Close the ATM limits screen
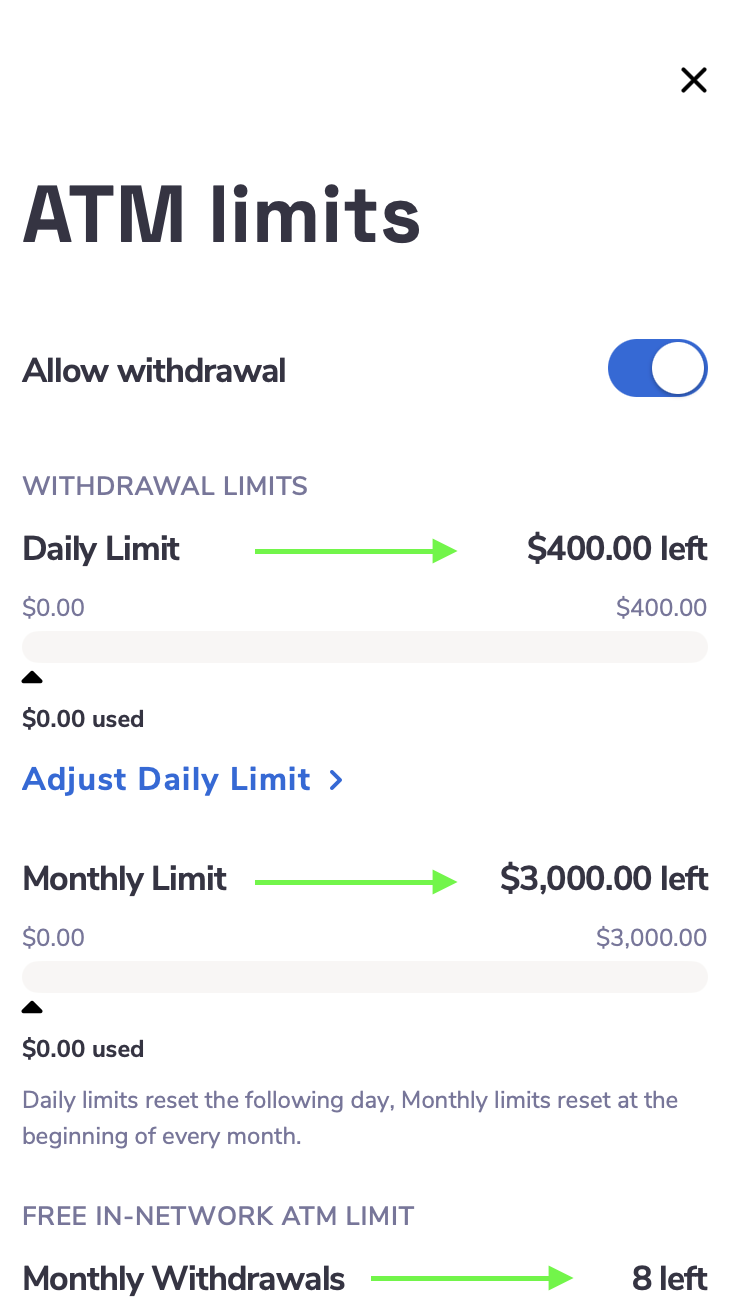Viewport: 734px width, 1312px height. coord(693,80)
